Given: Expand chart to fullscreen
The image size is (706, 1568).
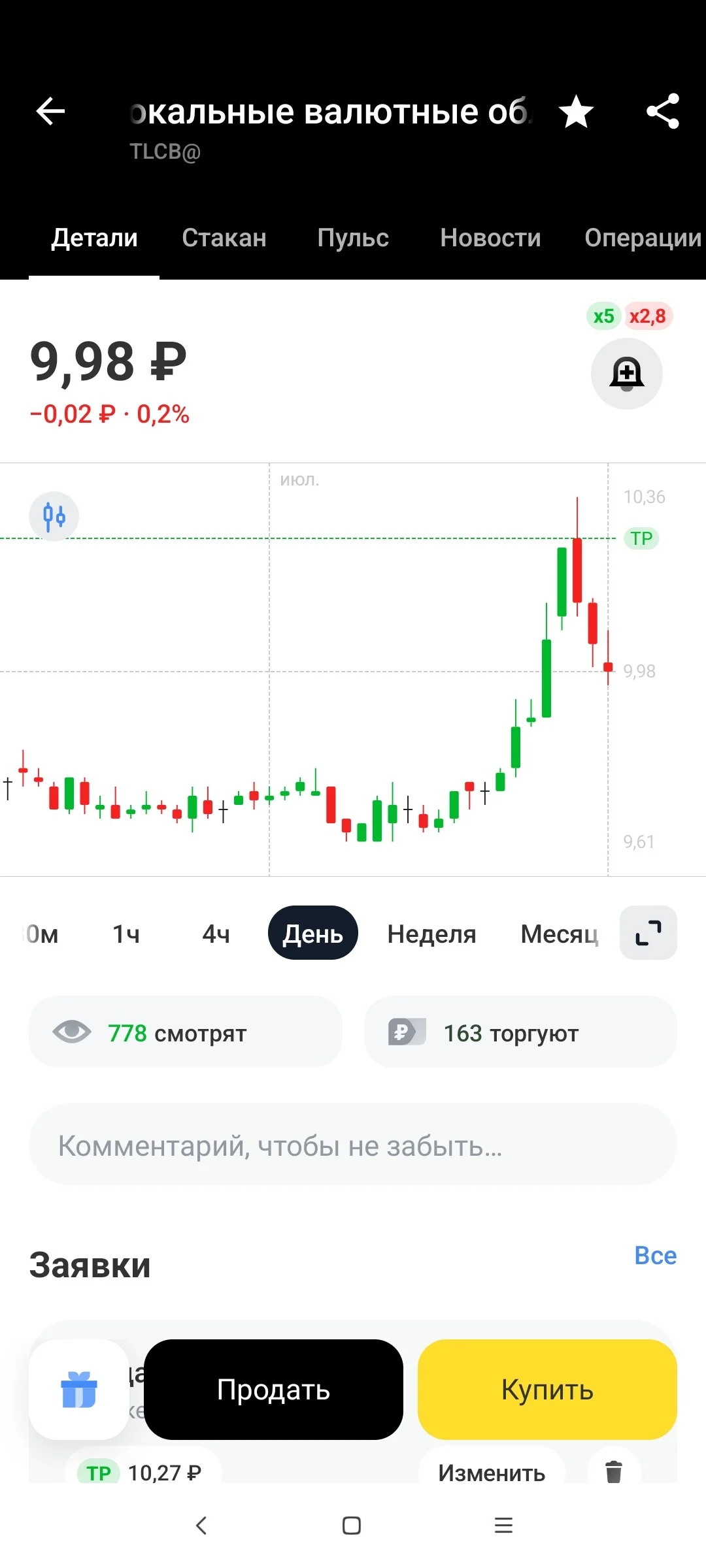Looking at the screenshot, I should [x=648, y=933].
